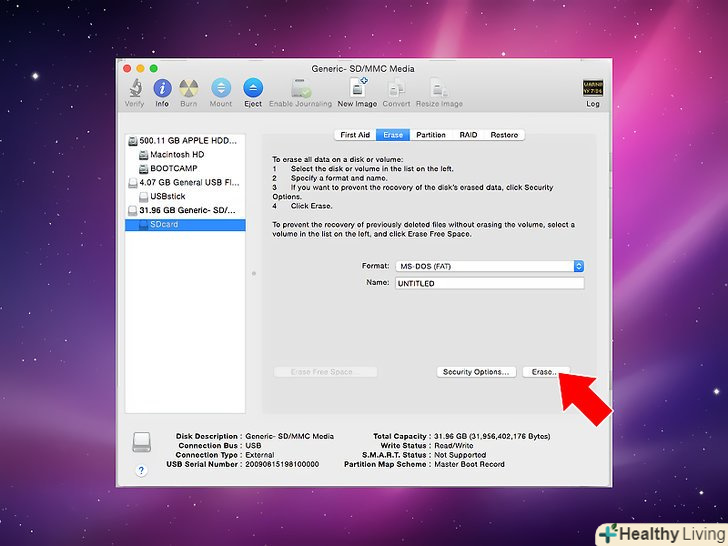Click the Convert toolbar icon
This screenshot has height=546, width=728.
[396, 88]
